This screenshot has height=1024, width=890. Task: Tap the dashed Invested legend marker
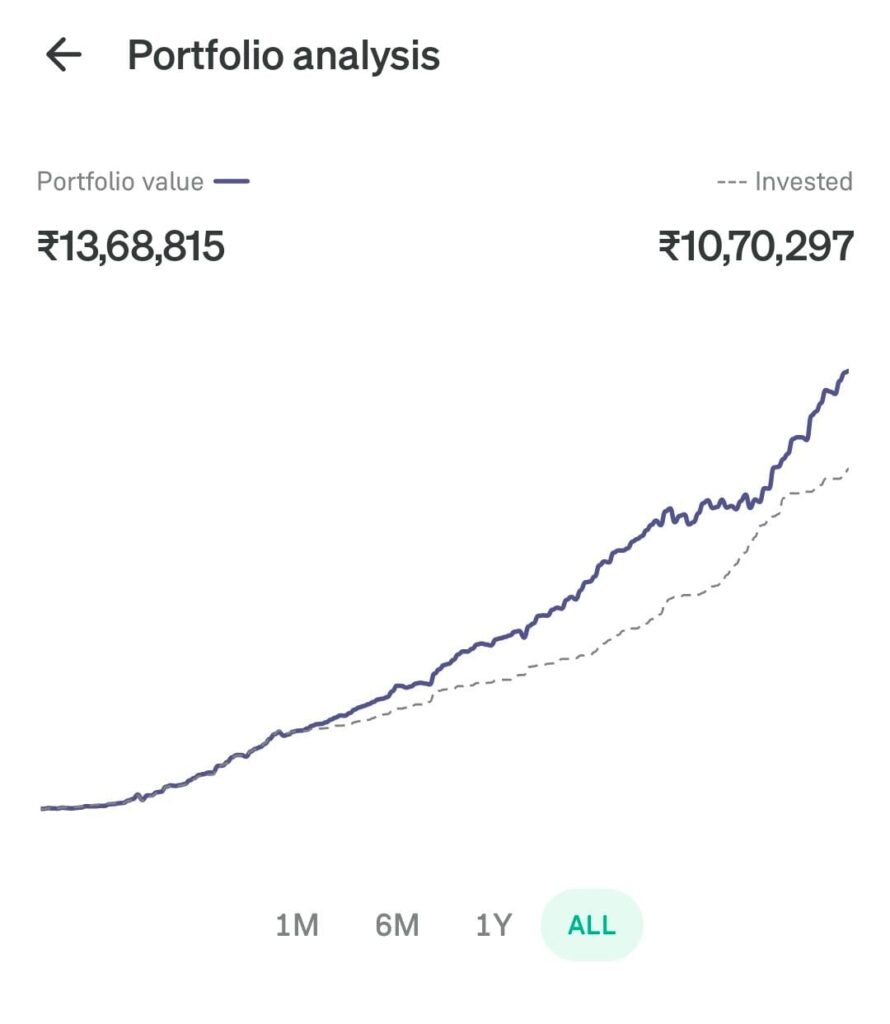tap(731, 182)
